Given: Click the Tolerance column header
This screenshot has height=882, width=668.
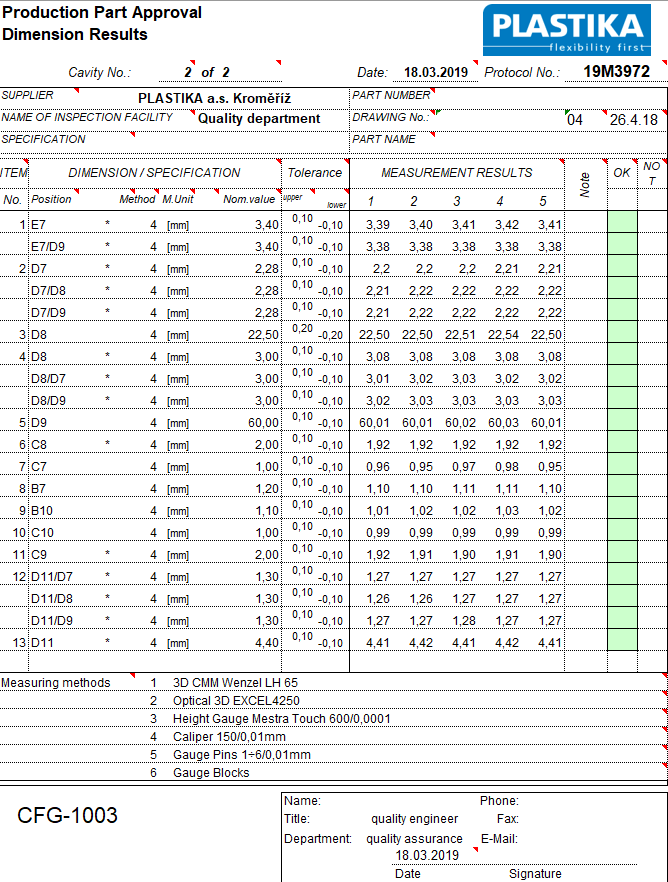Looking at the screenshot, I should coord(314,173).
